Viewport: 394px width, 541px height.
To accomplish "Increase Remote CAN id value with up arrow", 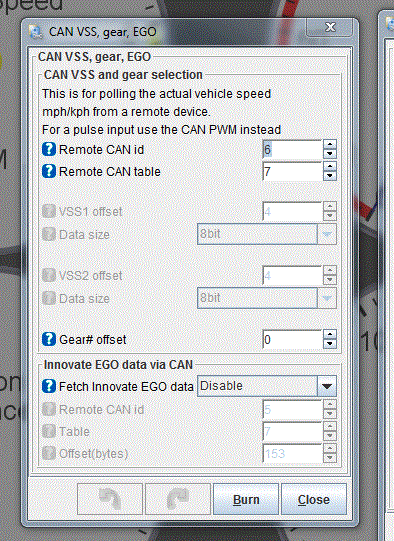I will [330, 145].
